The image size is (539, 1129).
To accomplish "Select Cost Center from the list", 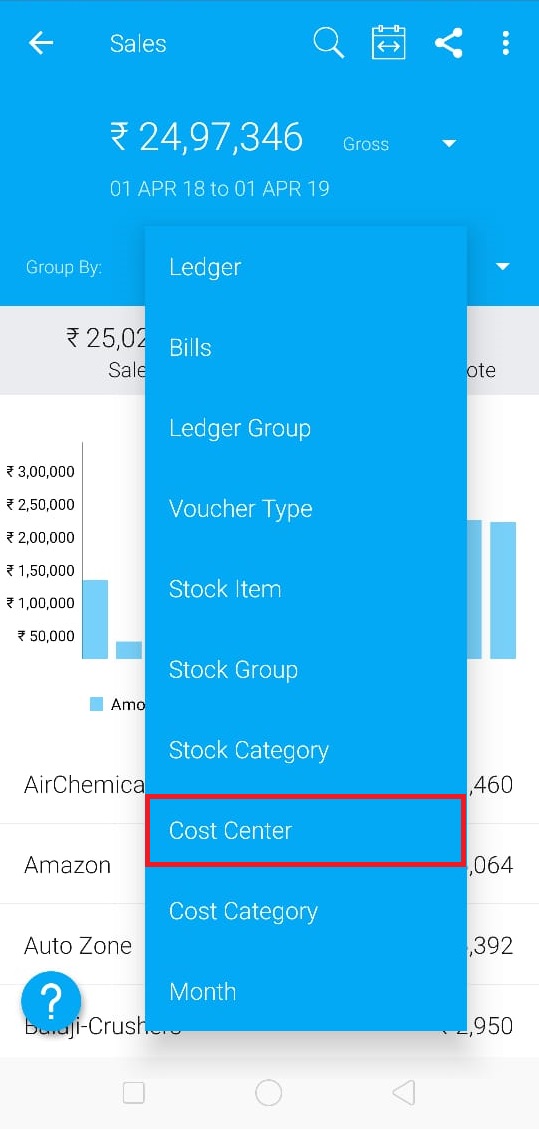I will [305, 830].
